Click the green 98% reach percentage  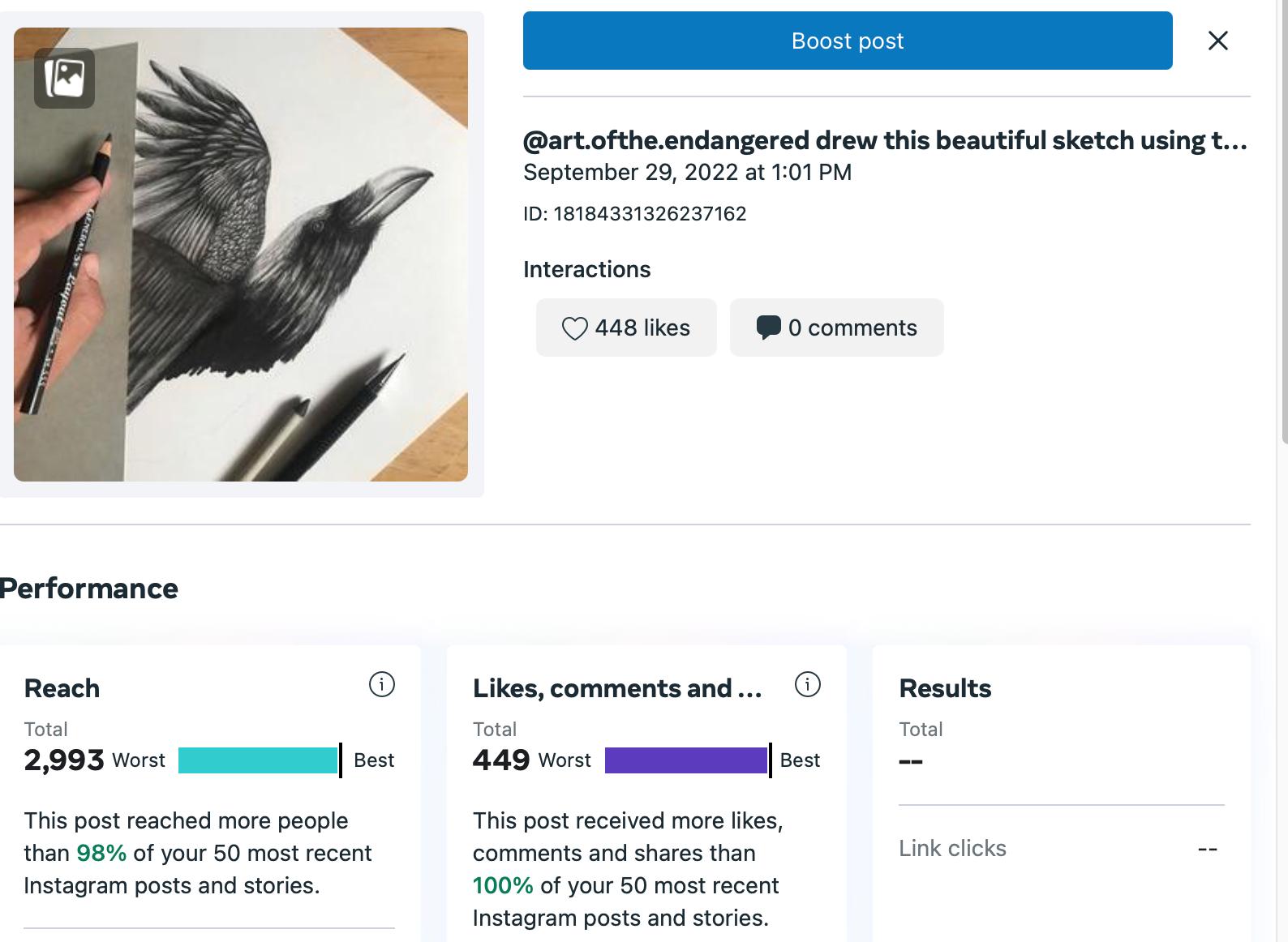[101, 853]
